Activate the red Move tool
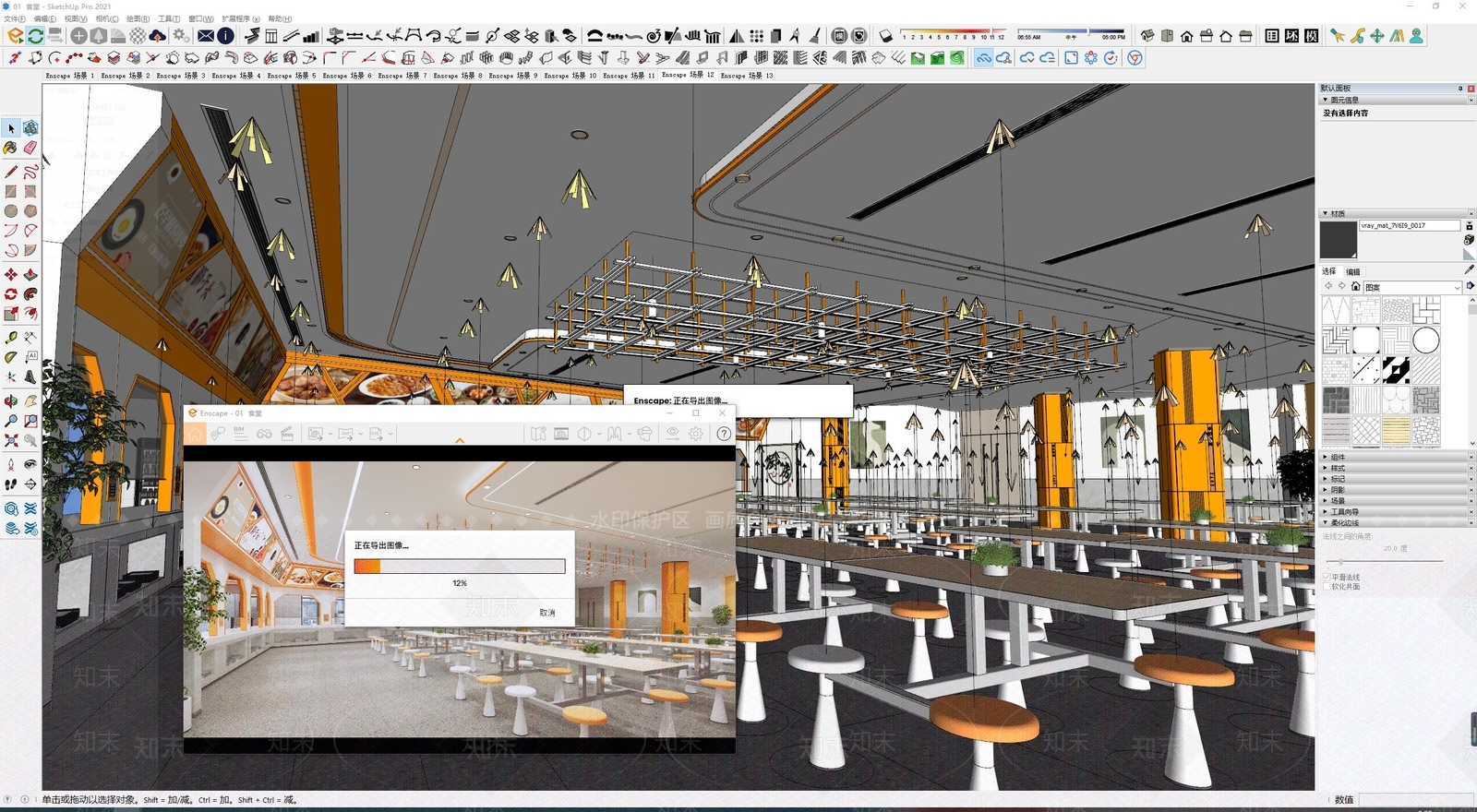1477x812 pixels. pos(11,275)
